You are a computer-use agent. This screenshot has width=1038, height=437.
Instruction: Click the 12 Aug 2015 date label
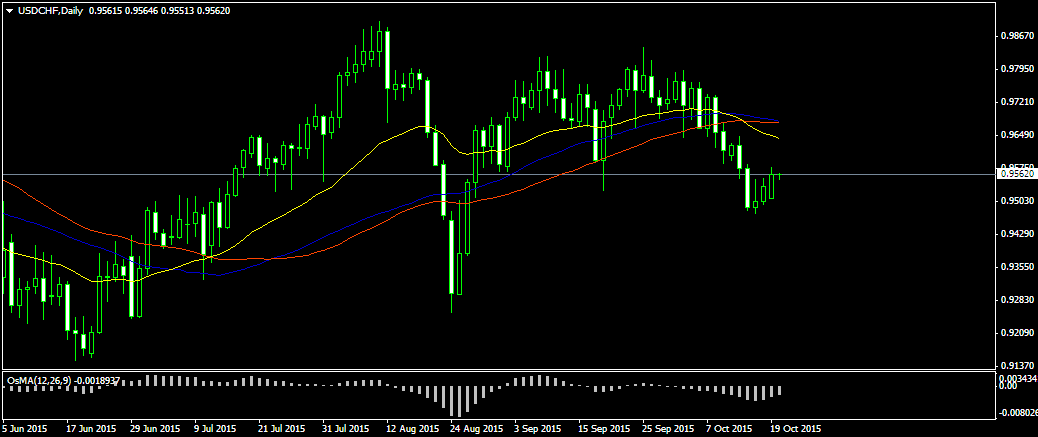(x=411, y=429)
